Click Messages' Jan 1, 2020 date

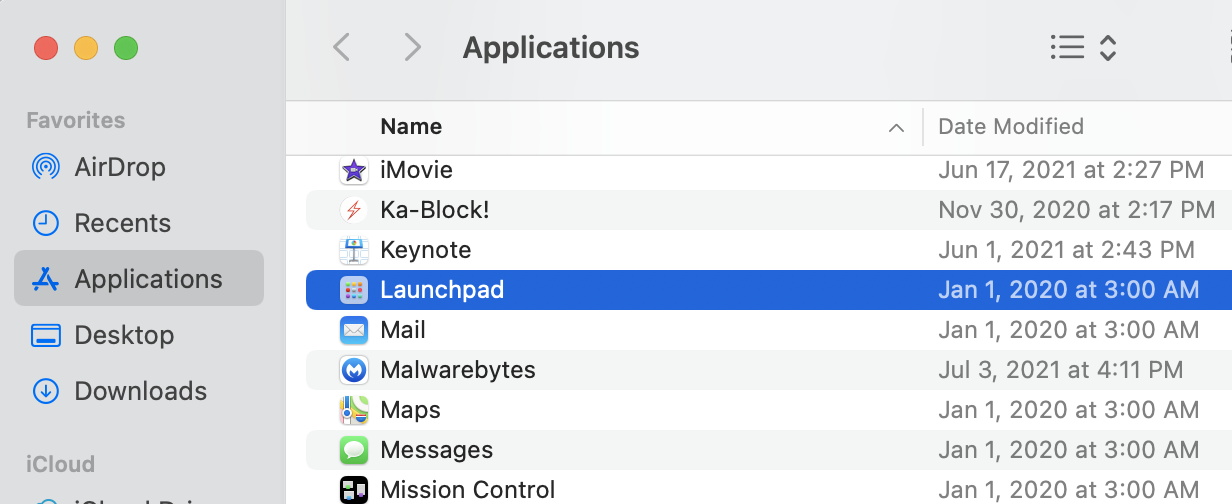coord(1068,450)
